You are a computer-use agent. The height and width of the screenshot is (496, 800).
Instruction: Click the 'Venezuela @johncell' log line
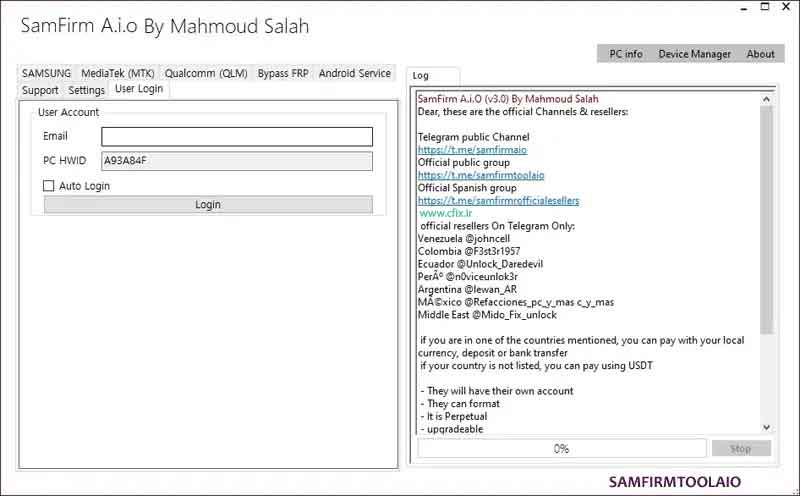[464, 239]
